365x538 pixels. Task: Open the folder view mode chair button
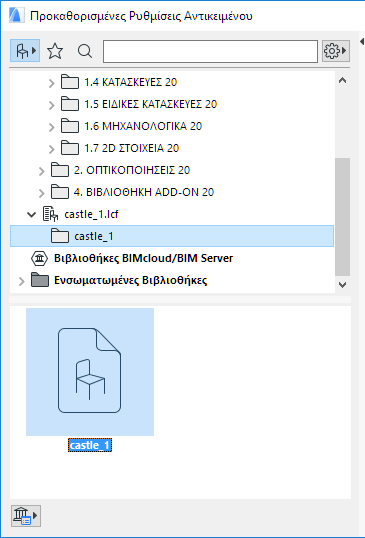pyautogui.click(x=25, y=51)
